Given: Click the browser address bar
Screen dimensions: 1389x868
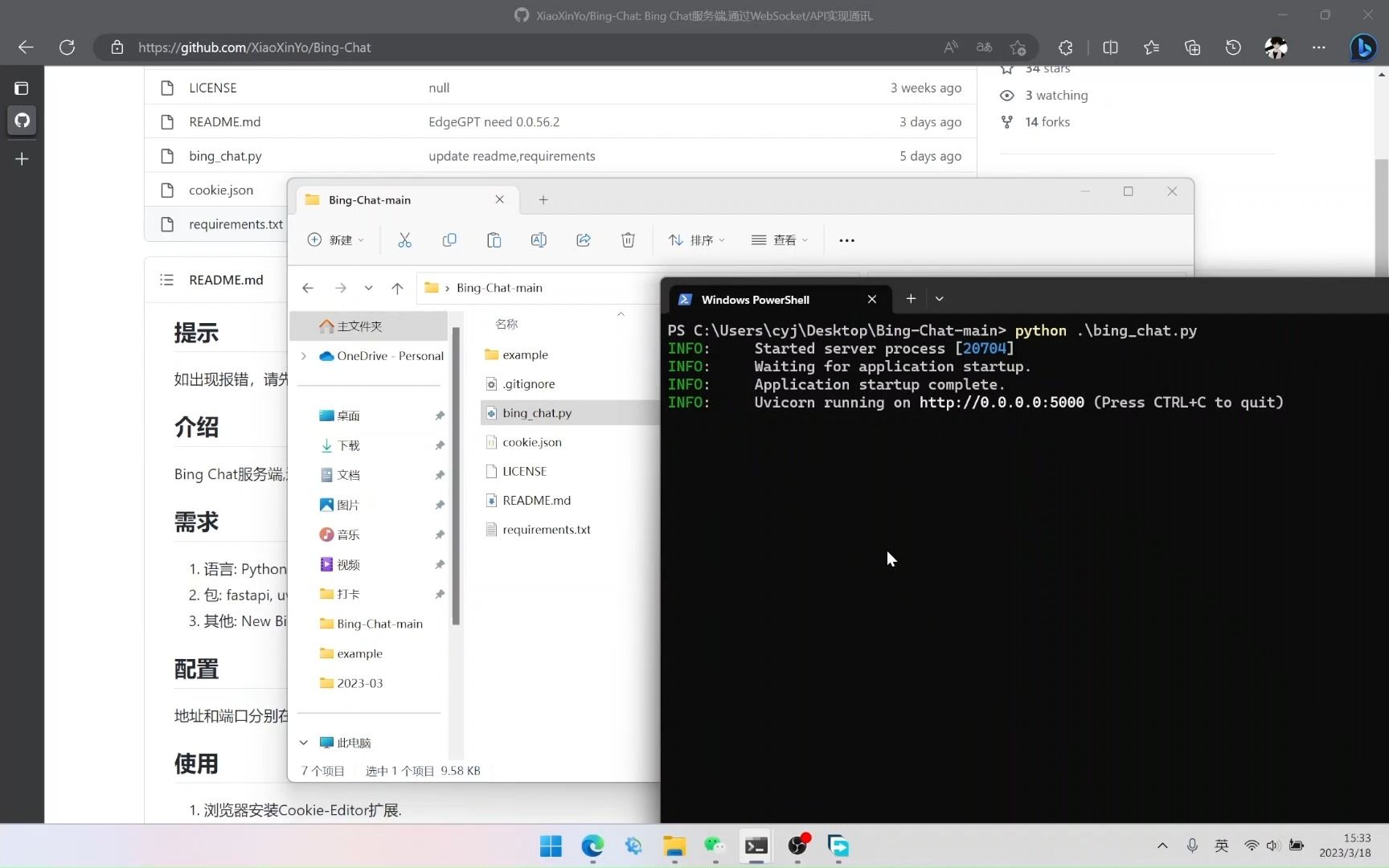Looking at the screenshot, I should pos(522,47).
